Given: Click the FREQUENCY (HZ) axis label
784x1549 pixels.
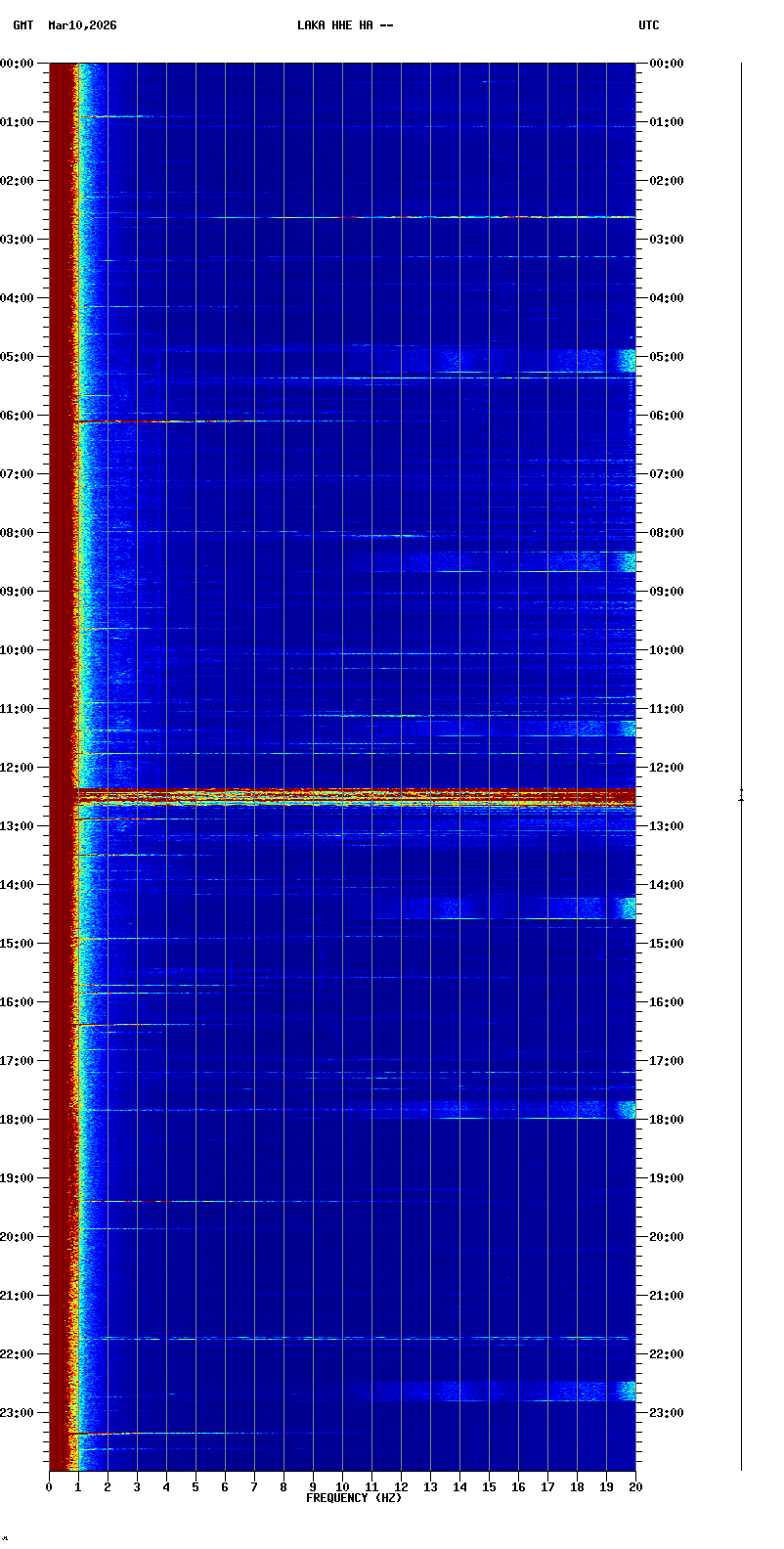Looking at the screenshot, I should pos(354,1498).
